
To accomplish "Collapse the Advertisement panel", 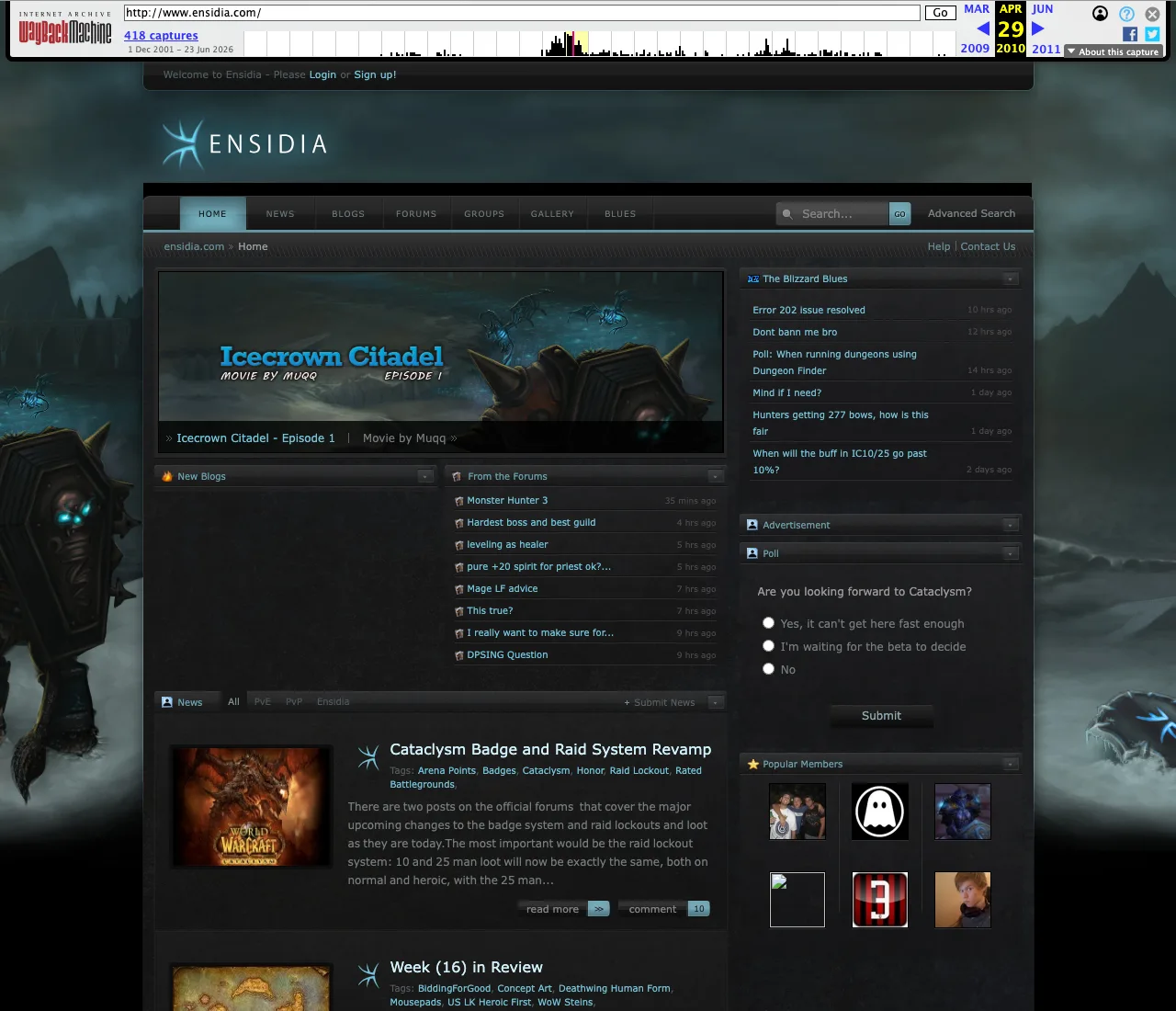I will 1011,525.
